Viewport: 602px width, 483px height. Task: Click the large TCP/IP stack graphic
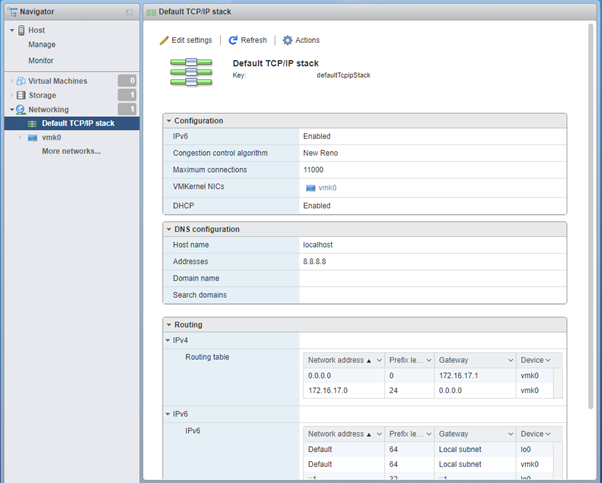191,72
